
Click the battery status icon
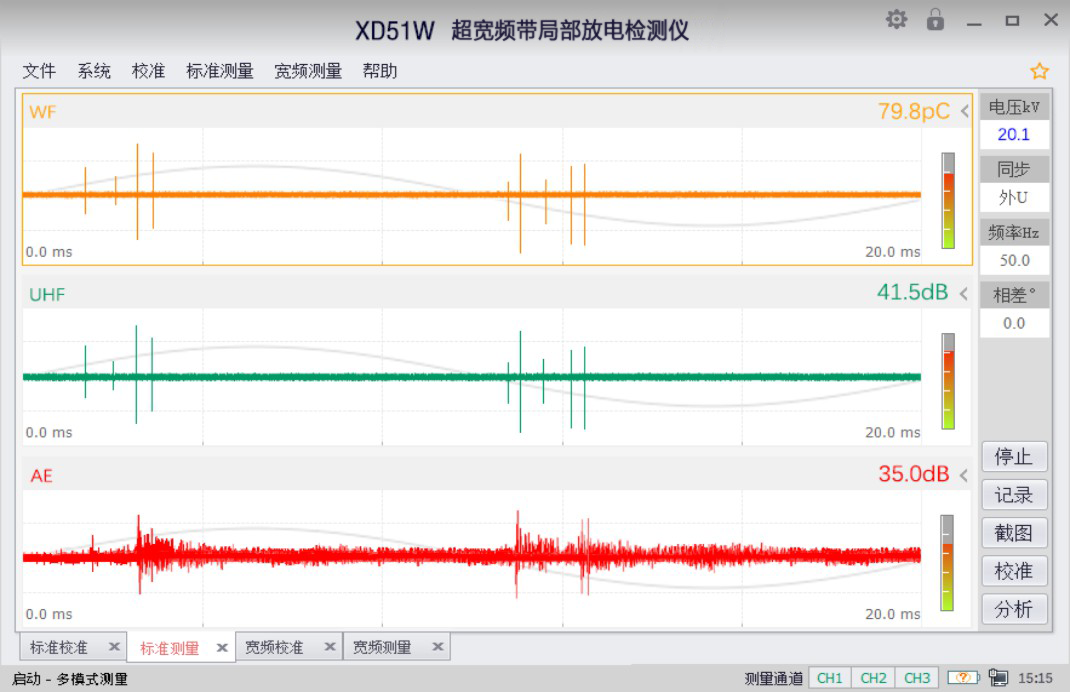(x=962, y=678)
